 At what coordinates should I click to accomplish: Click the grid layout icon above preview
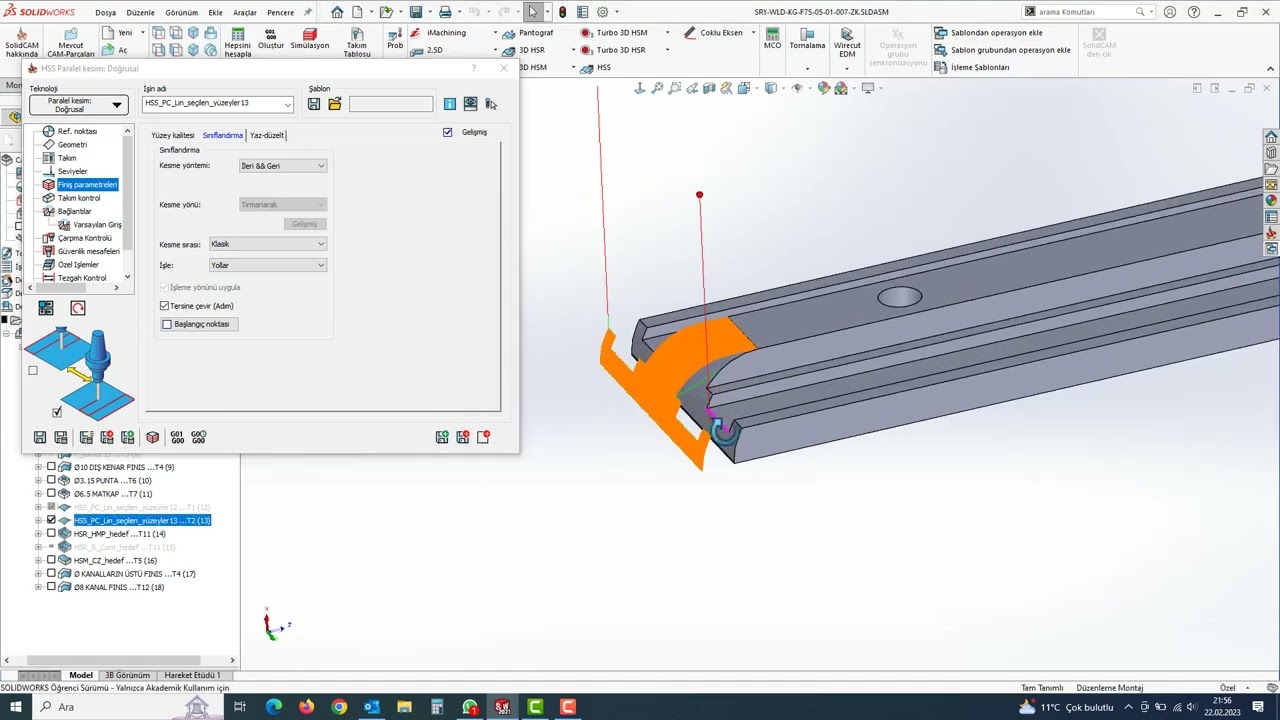[x=46, y=308]
